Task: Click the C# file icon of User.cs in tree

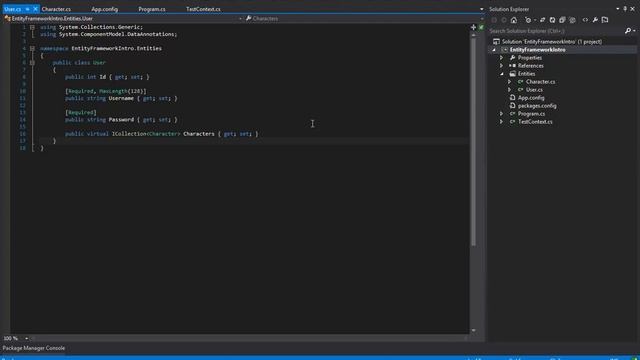Action: [521, 90]
